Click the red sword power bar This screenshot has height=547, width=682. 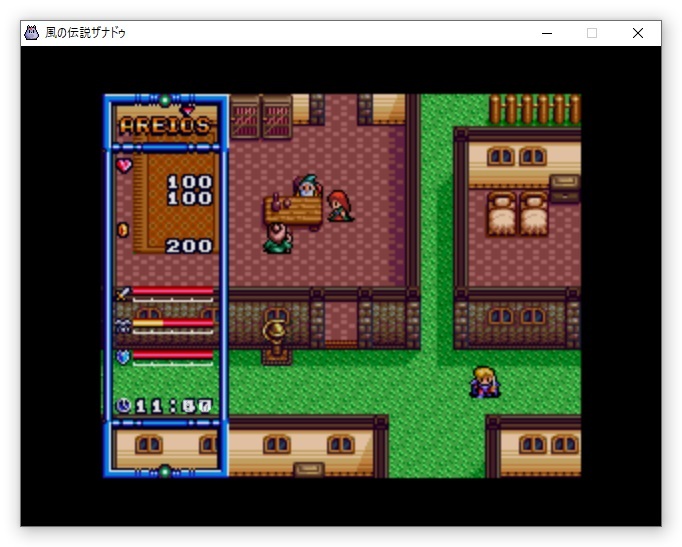173,291
